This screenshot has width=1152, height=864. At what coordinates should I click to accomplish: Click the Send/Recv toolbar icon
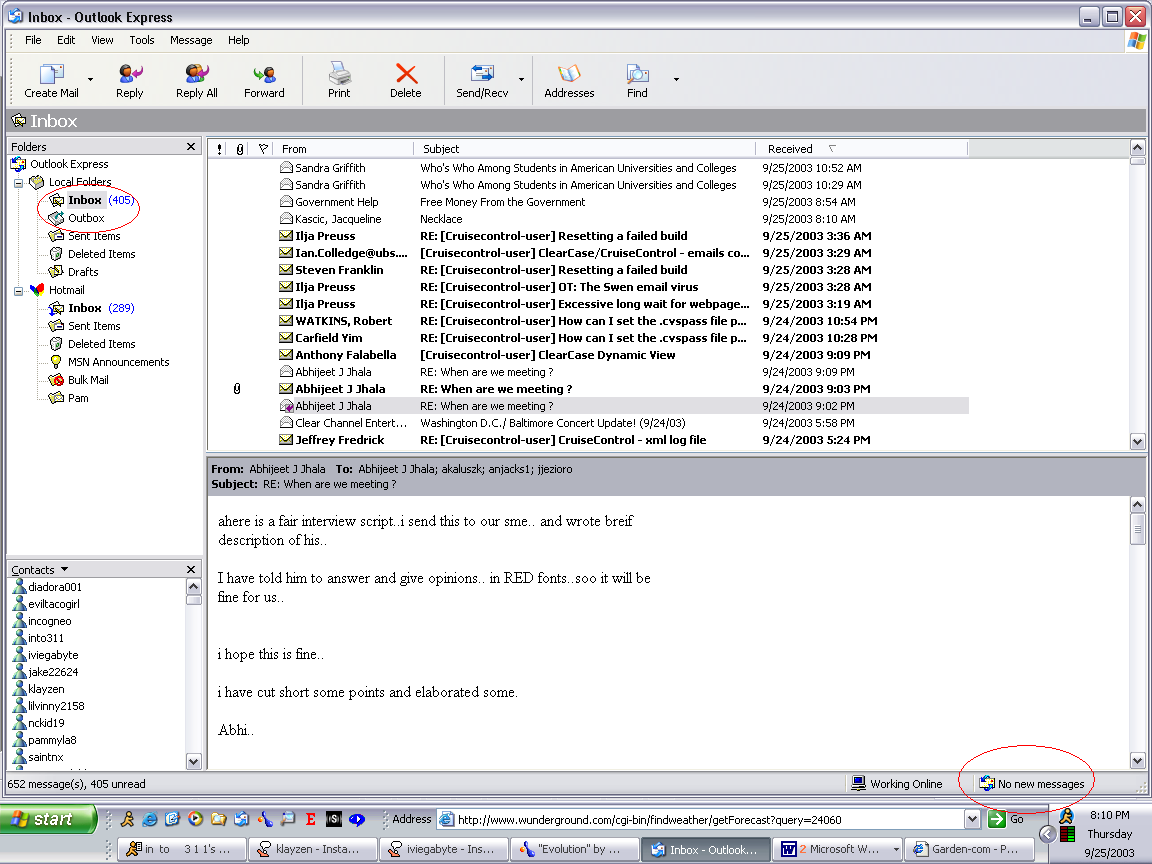(482, 80)
